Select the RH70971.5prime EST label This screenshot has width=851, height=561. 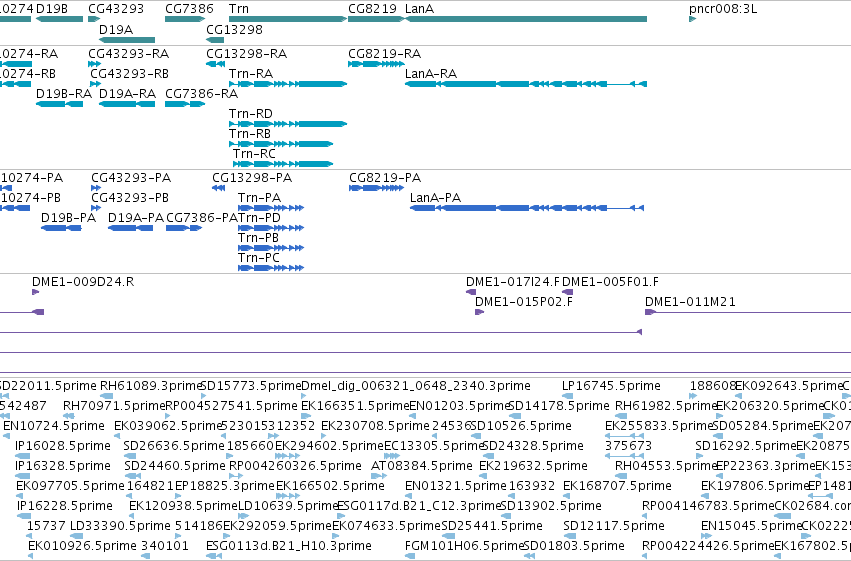click(x=114, y=406)
